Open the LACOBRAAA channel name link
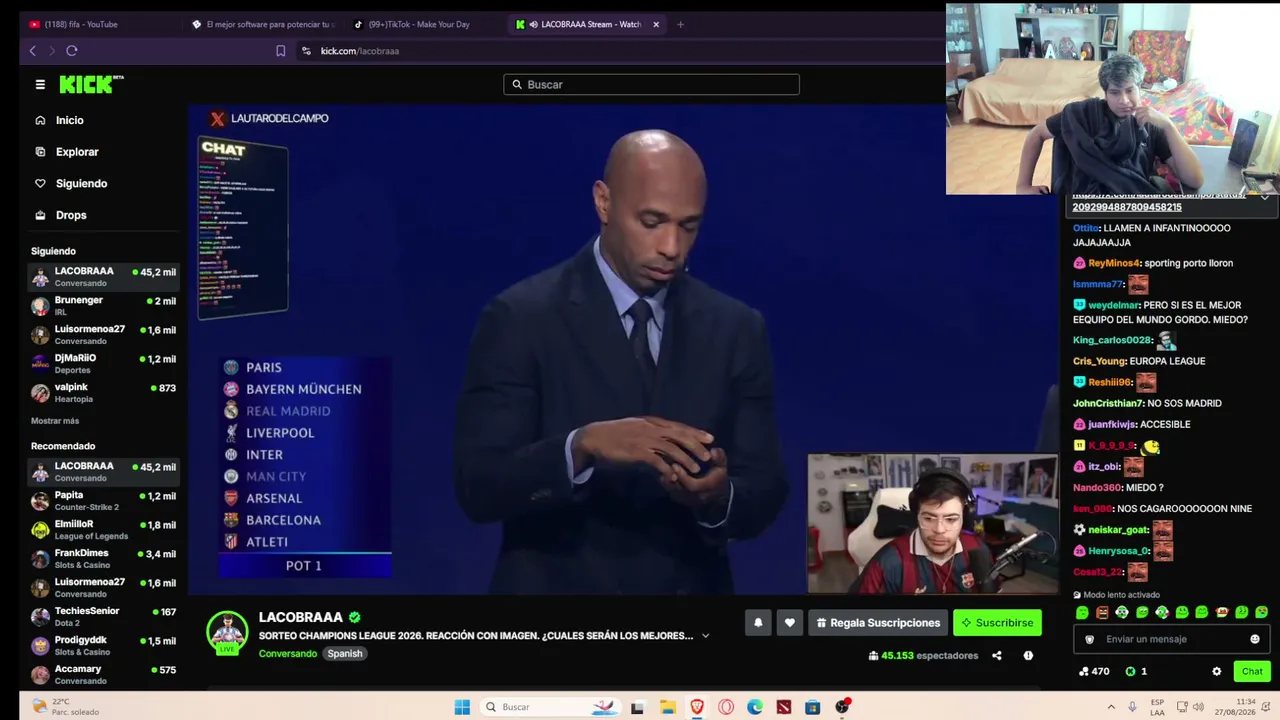The width and height of the screenshot is (1280, 720). [x=301, y=618]
